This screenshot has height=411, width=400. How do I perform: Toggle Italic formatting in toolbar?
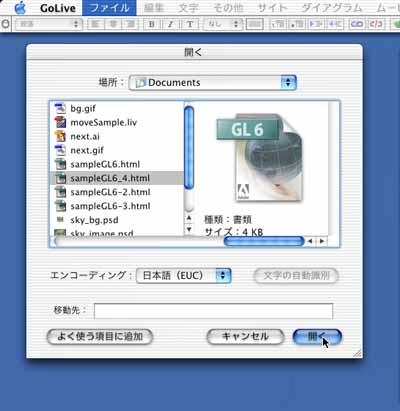(x=171, y=24)
